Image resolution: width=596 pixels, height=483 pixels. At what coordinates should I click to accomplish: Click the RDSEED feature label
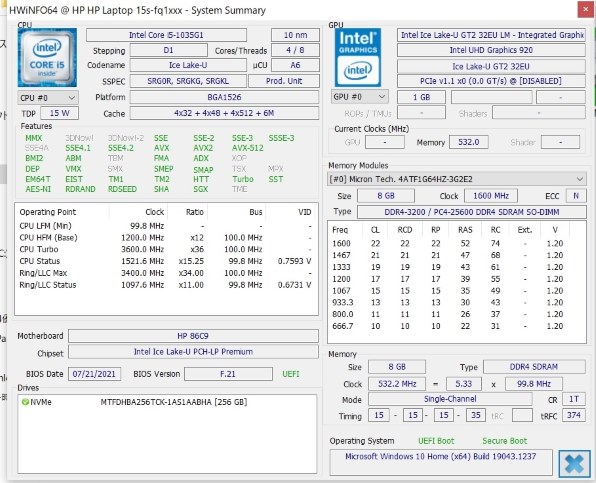122,189
